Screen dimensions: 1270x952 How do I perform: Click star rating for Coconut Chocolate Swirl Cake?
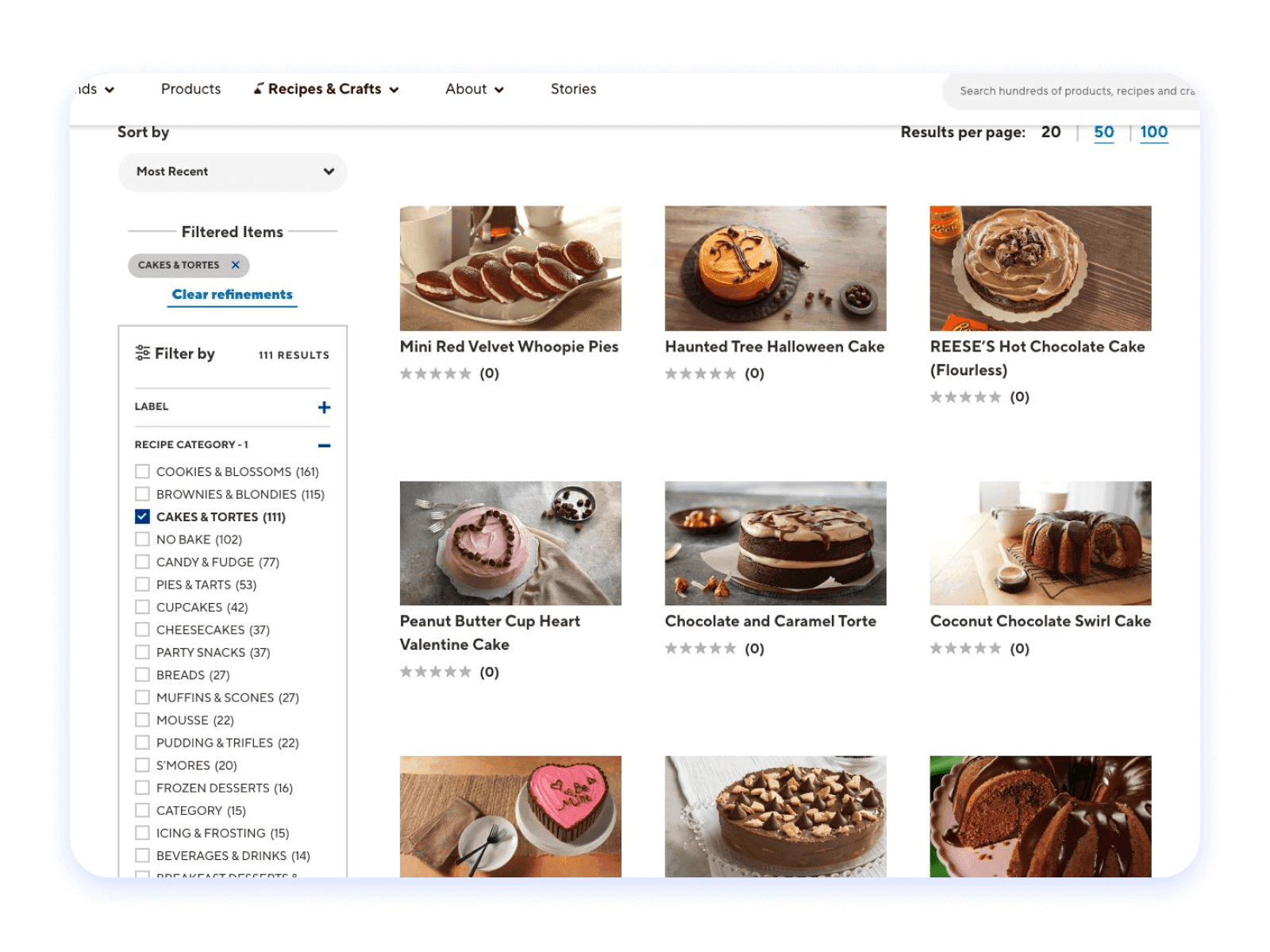[x=966, y=649]
